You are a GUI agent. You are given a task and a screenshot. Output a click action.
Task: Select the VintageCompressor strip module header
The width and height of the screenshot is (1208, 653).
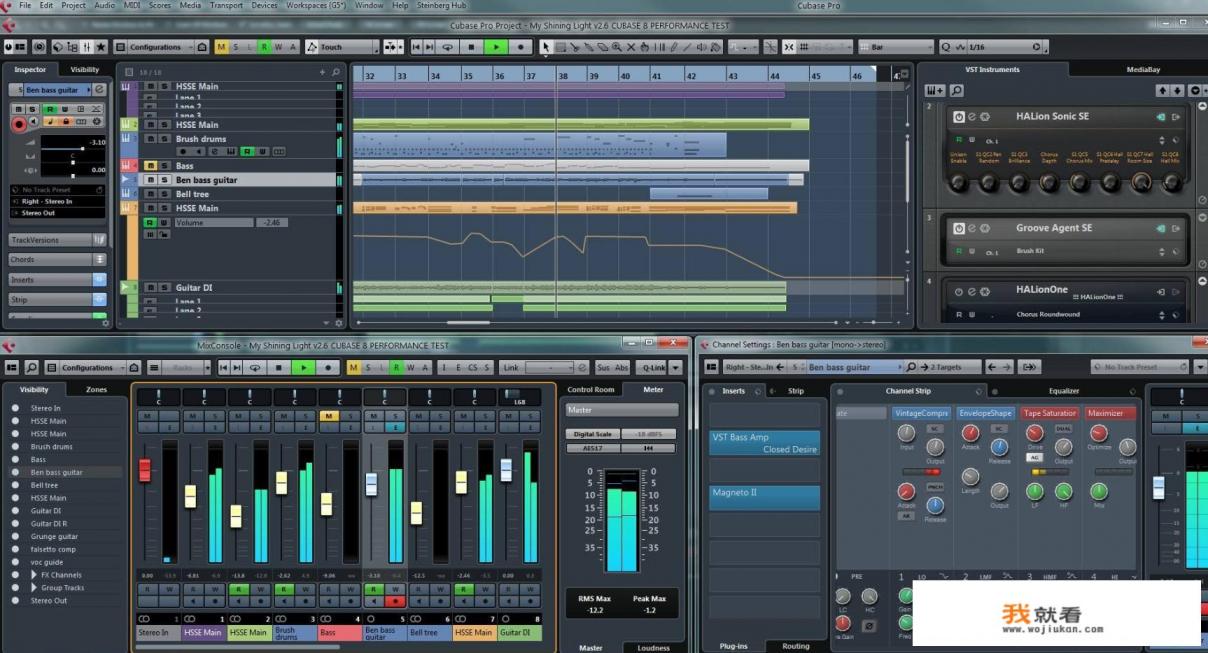[x=921, y=413]
